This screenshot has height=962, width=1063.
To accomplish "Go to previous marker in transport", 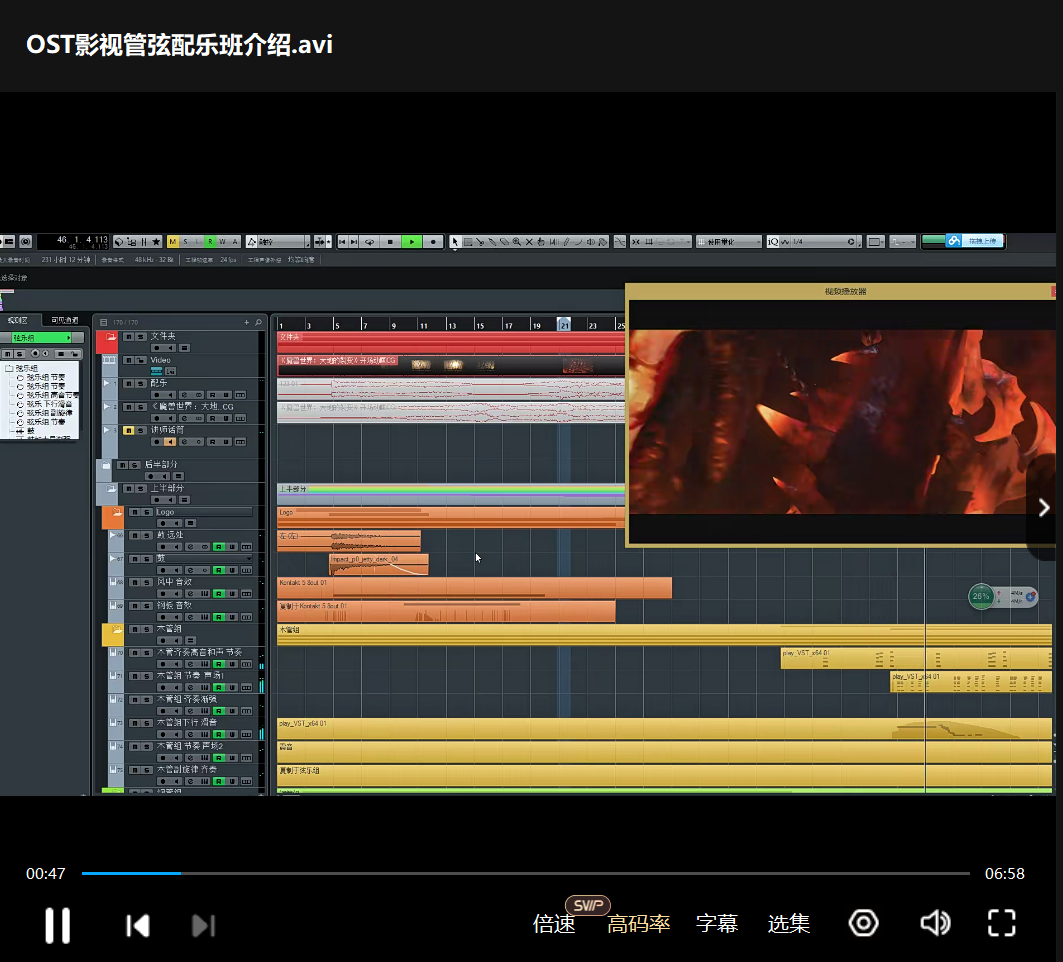I will tap(342, 241).
